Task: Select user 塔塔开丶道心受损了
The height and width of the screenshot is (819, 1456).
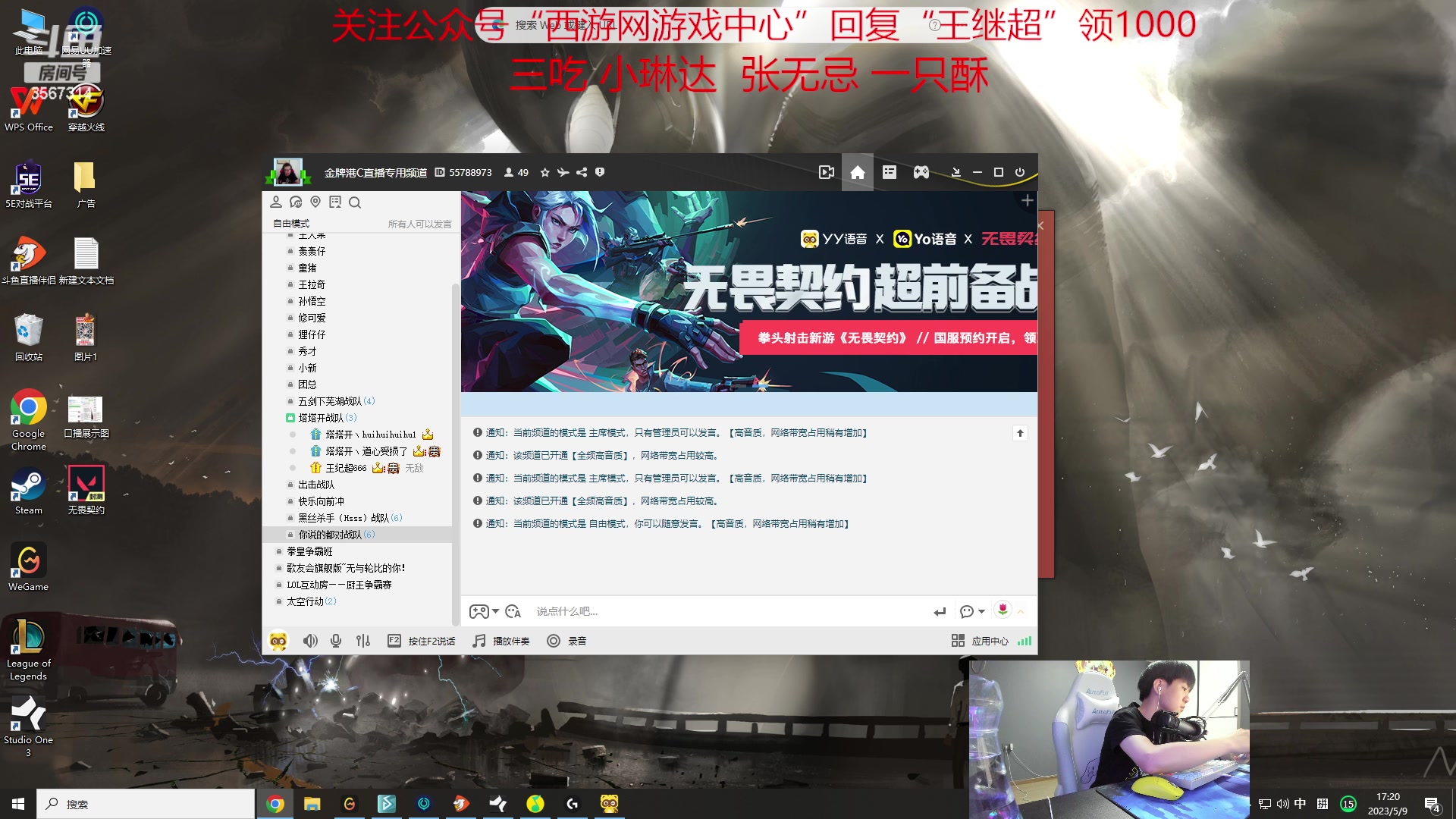Action: coord(366,451)
